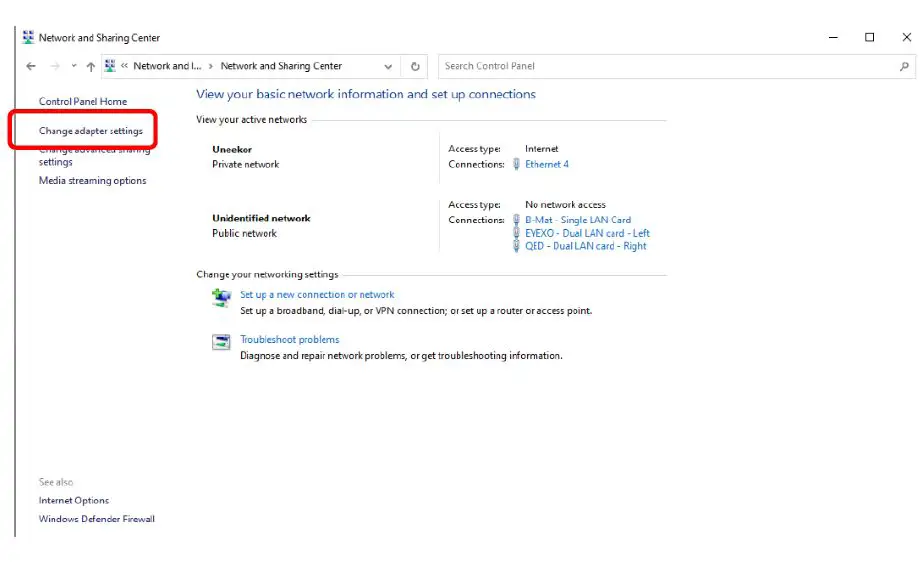Maximize the Network and Sharing Center window
Screen dimensions: 922x562
click(x=869, y=37)
